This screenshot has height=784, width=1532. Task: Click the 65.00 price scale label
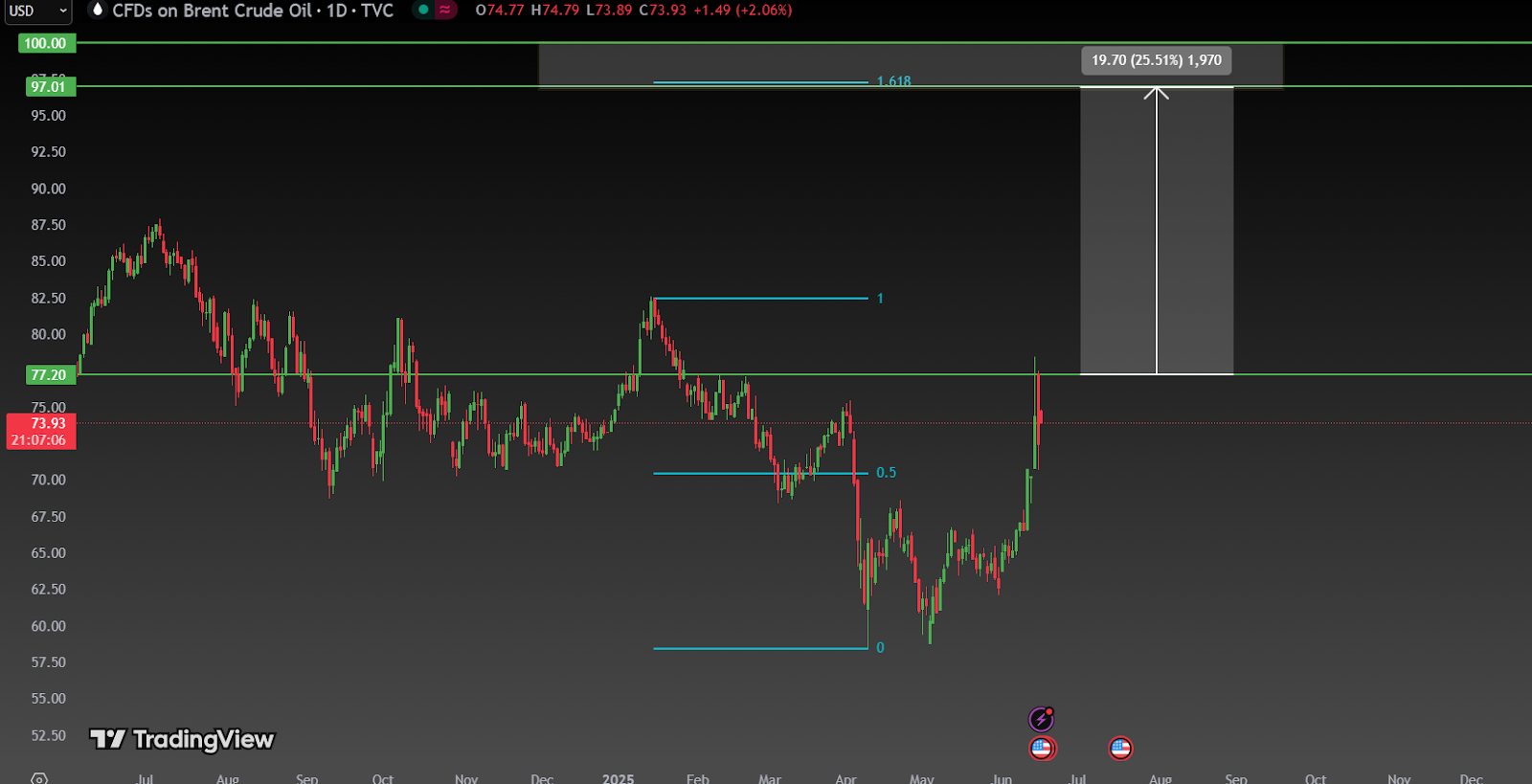point(49,553)
